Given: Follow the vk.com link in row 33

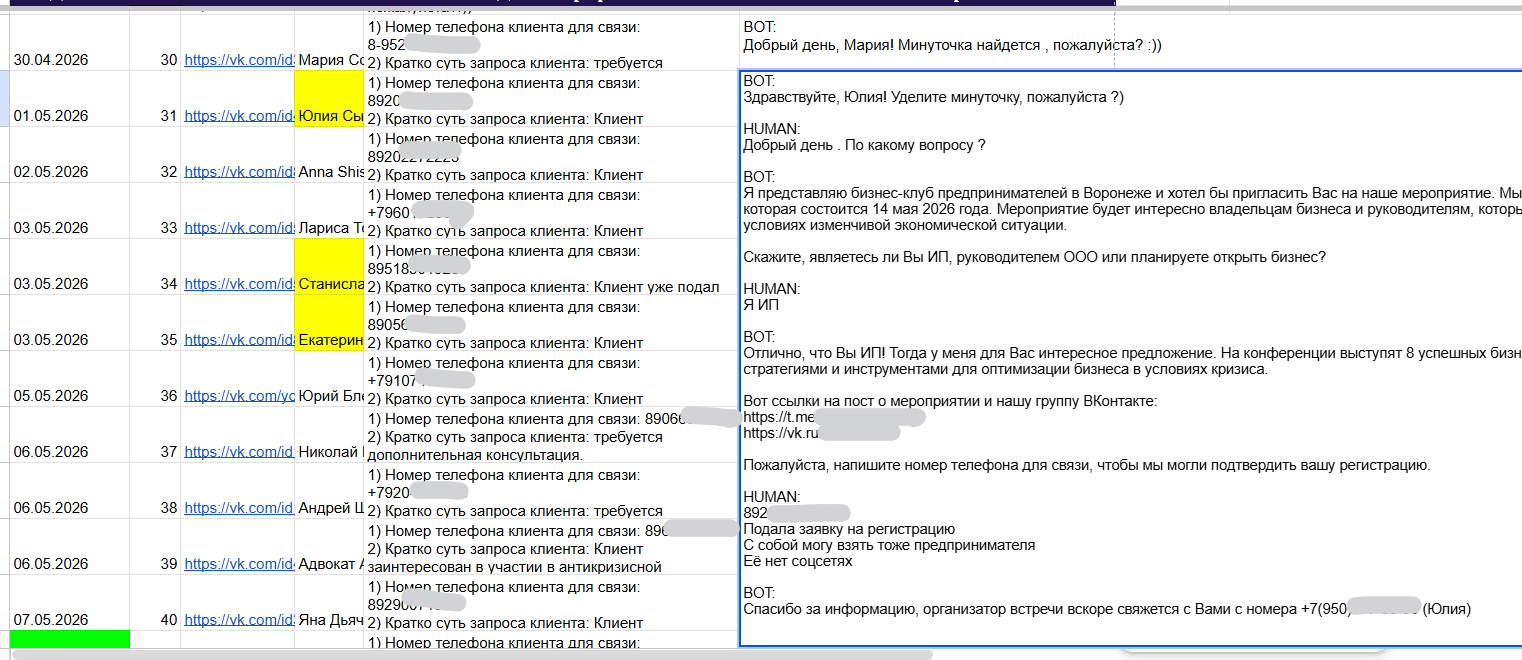Looking at the screenshot, I should tap(239, 228).
